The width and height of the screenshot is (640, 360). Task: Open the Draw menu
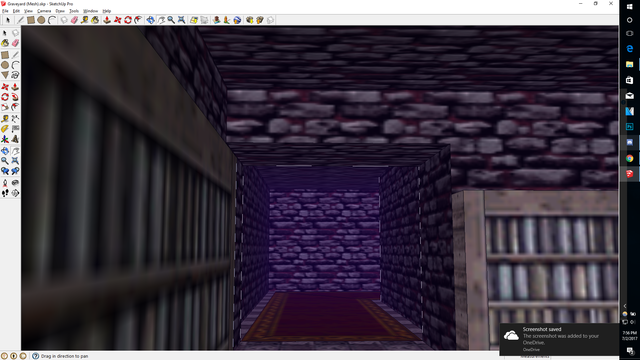click(60, 11)
